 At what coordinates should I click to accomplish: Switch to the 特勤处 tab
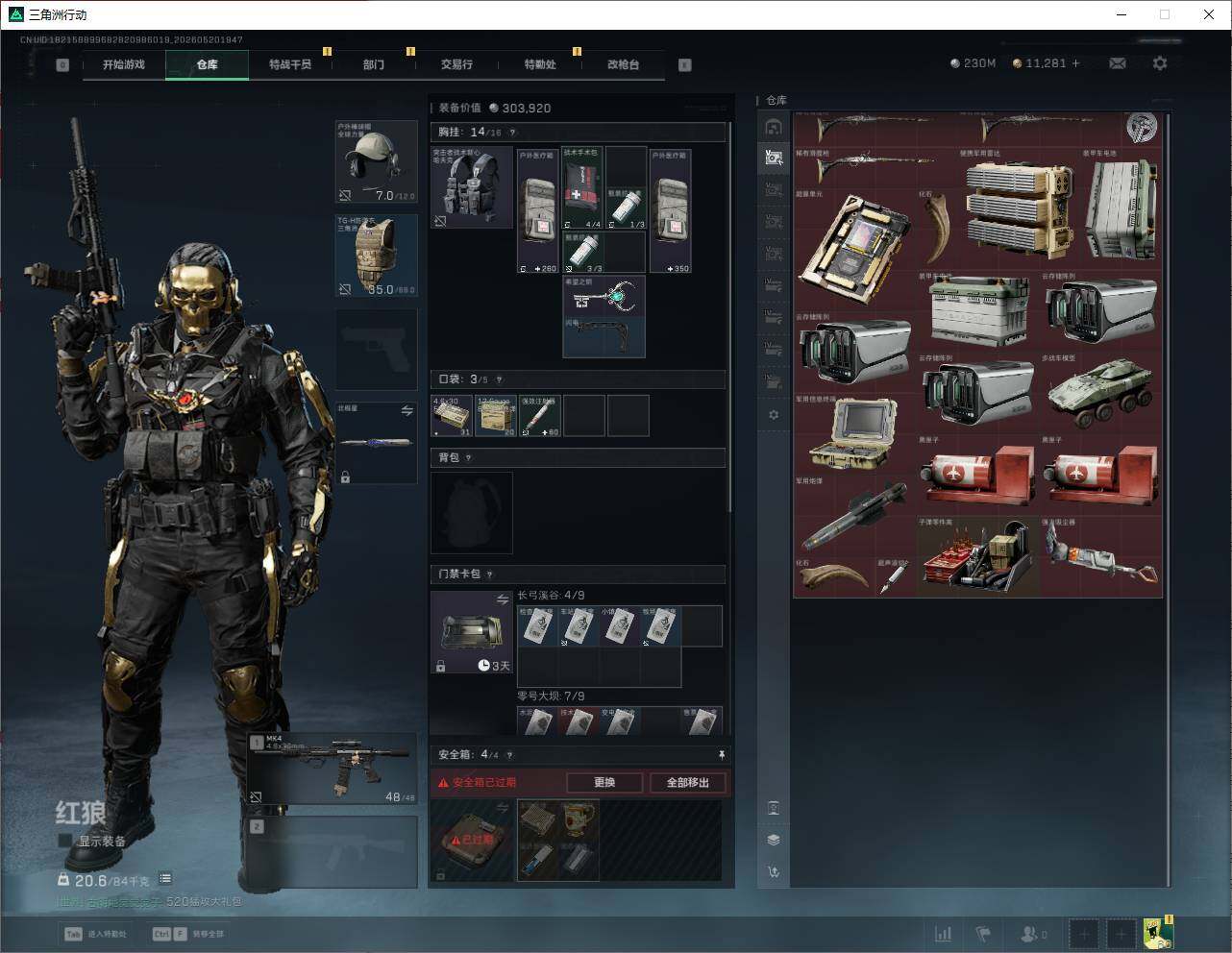pos(540,64)
